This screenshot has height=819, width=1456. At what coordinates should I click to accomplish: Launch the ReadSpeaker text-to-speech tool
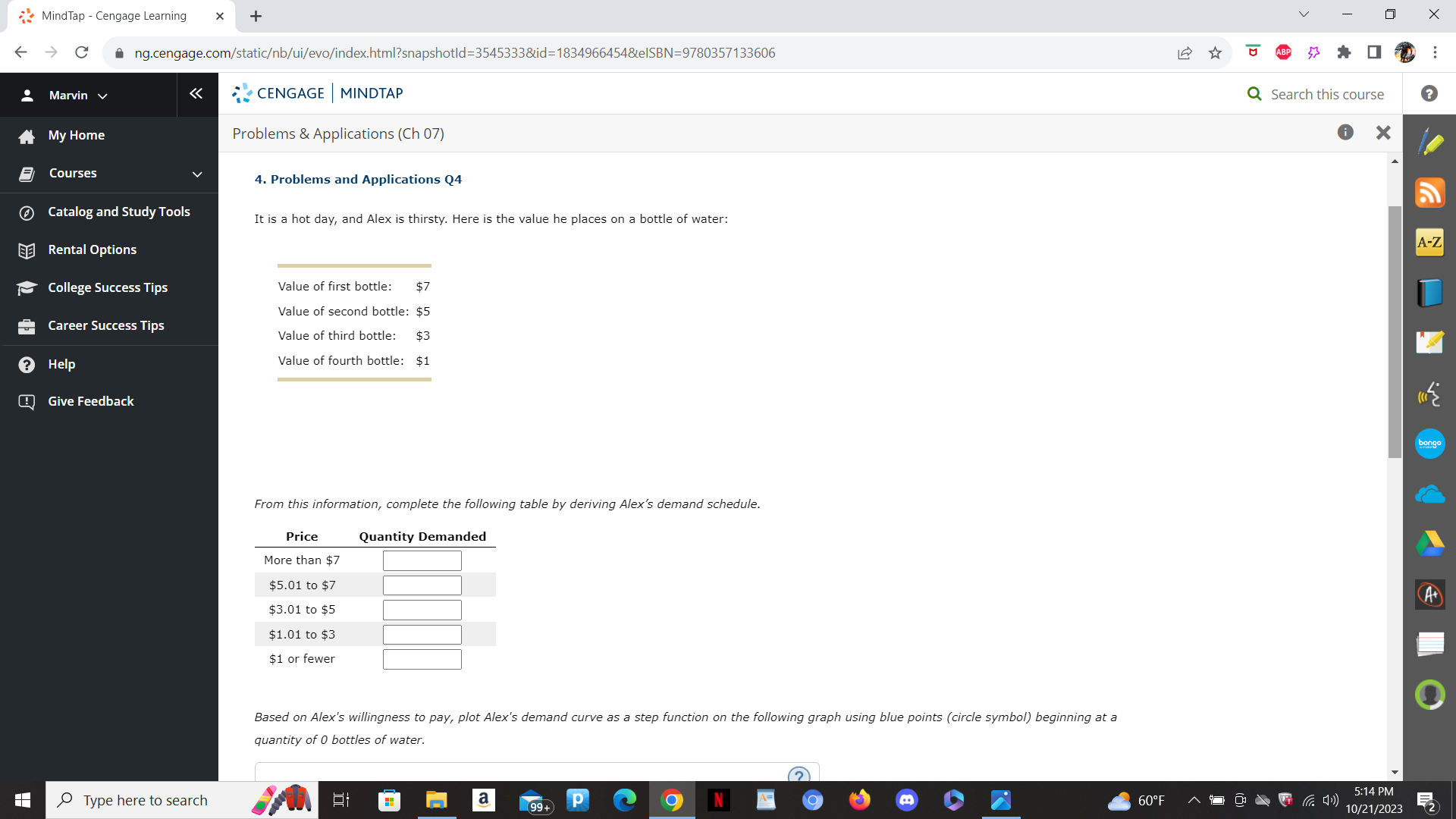(1430, 394)
